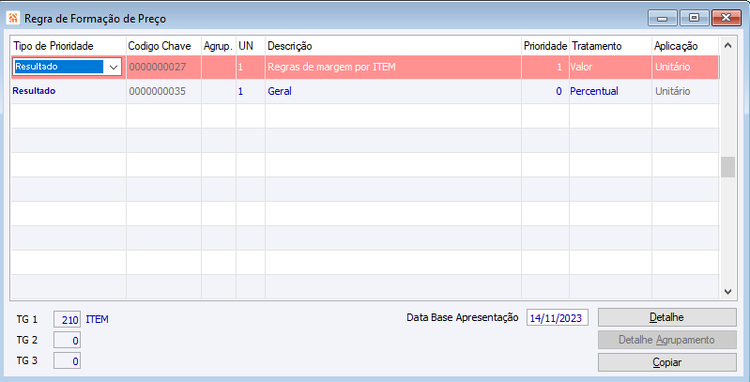This screenshot has width=750, height=382.
Task: Click scrollbar up arrow in grid
Action: 728,45
